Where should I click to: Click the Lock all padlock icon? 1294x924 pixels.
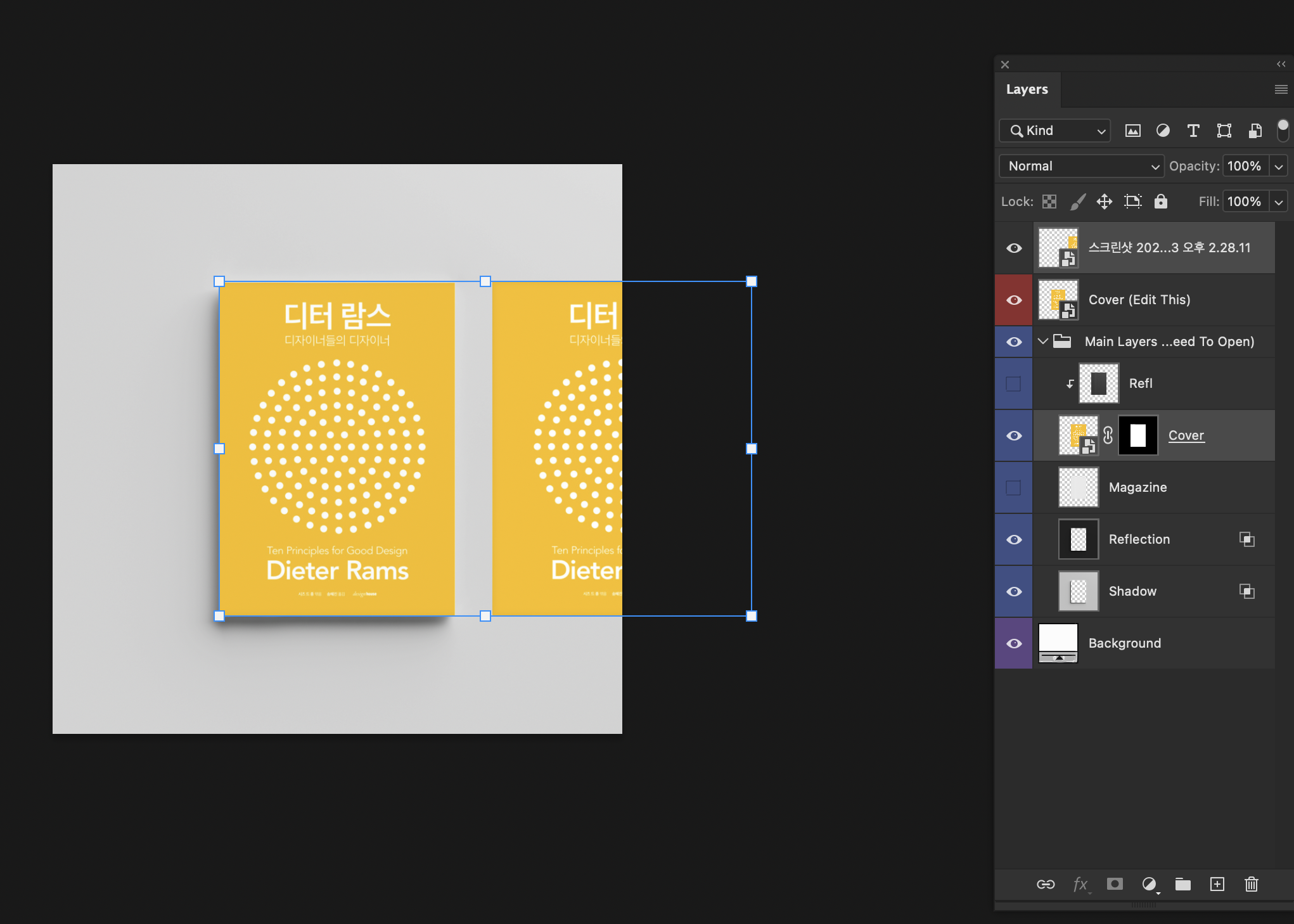click(x=1160, y=202)
